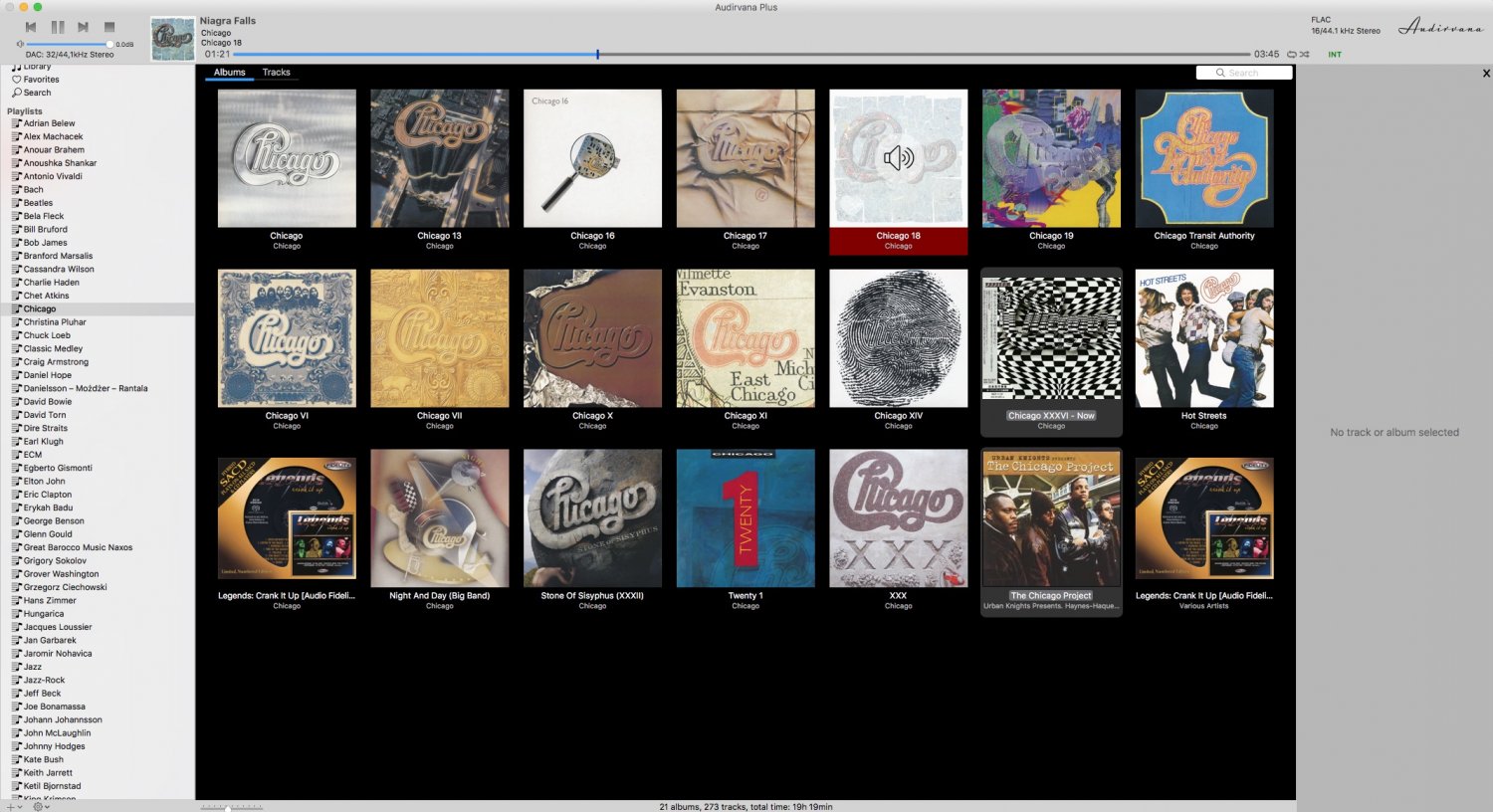
Task: Pause the playing track
Action: click(x=58, y=27)
